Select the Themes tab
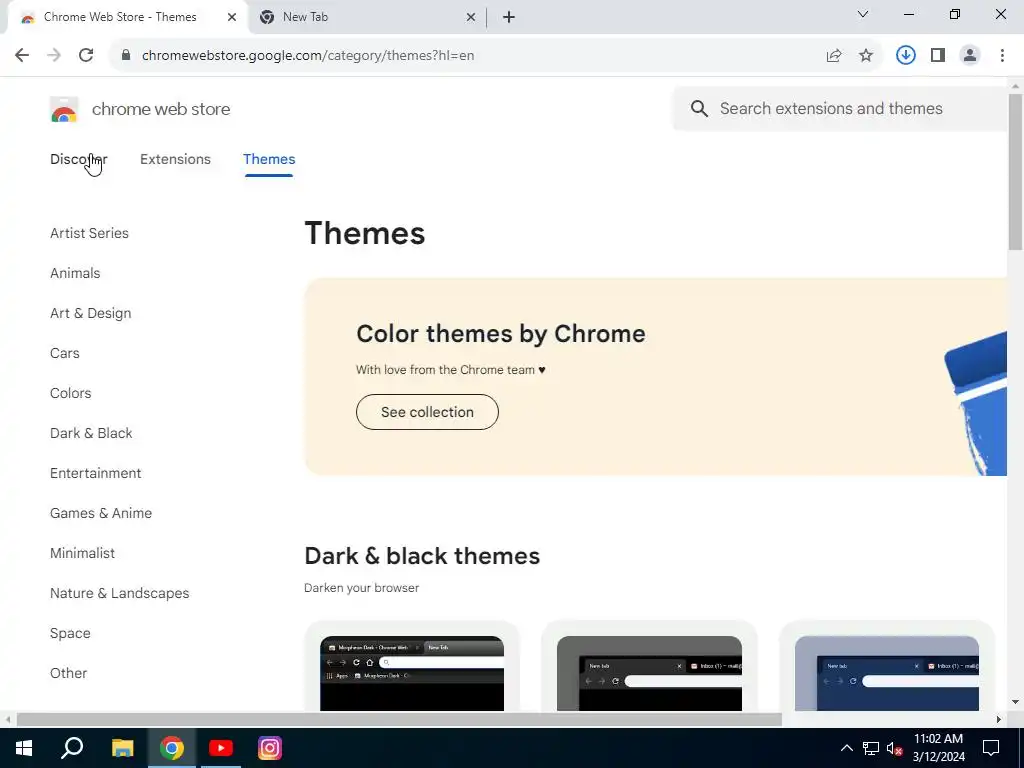This screenshot has height=768, width=1024. [269, 159]
